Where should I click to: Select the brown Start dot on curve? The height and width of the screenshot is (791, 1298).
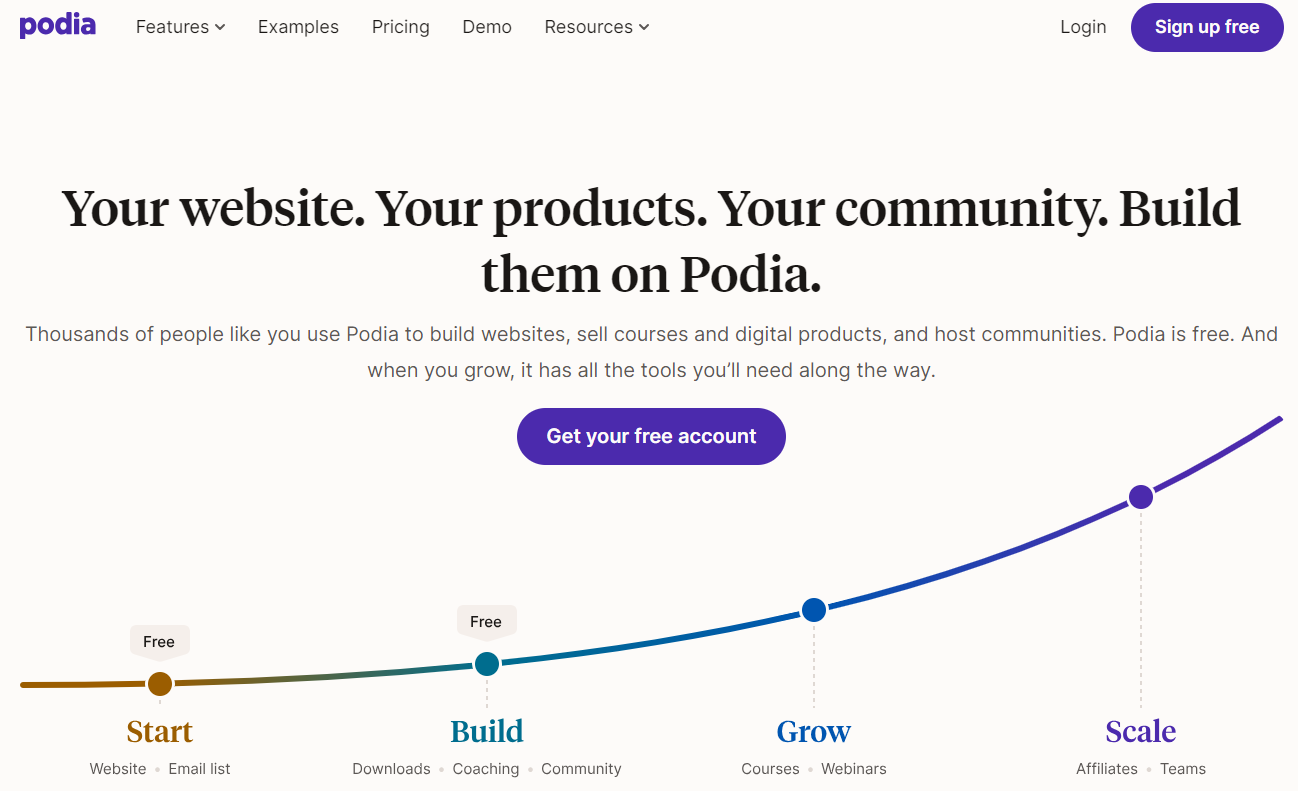pos(160,684)
